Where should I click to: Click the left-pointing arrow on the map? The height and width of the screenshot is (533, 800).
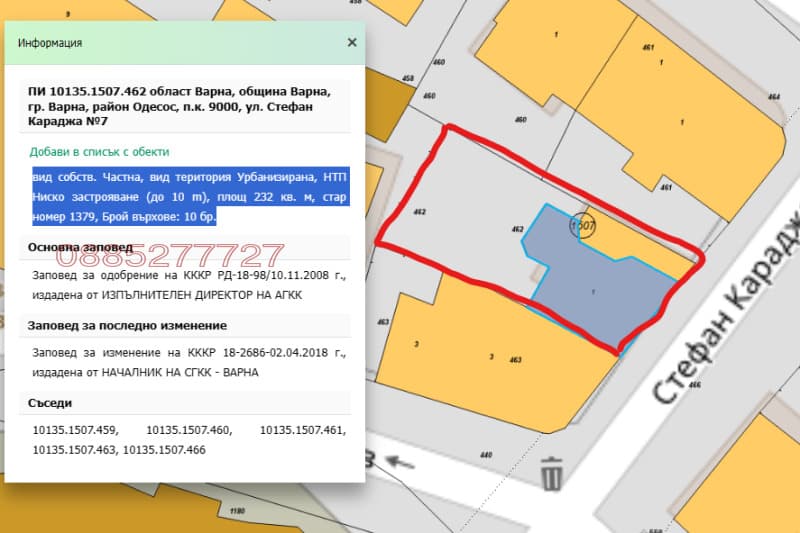point(400,462)
